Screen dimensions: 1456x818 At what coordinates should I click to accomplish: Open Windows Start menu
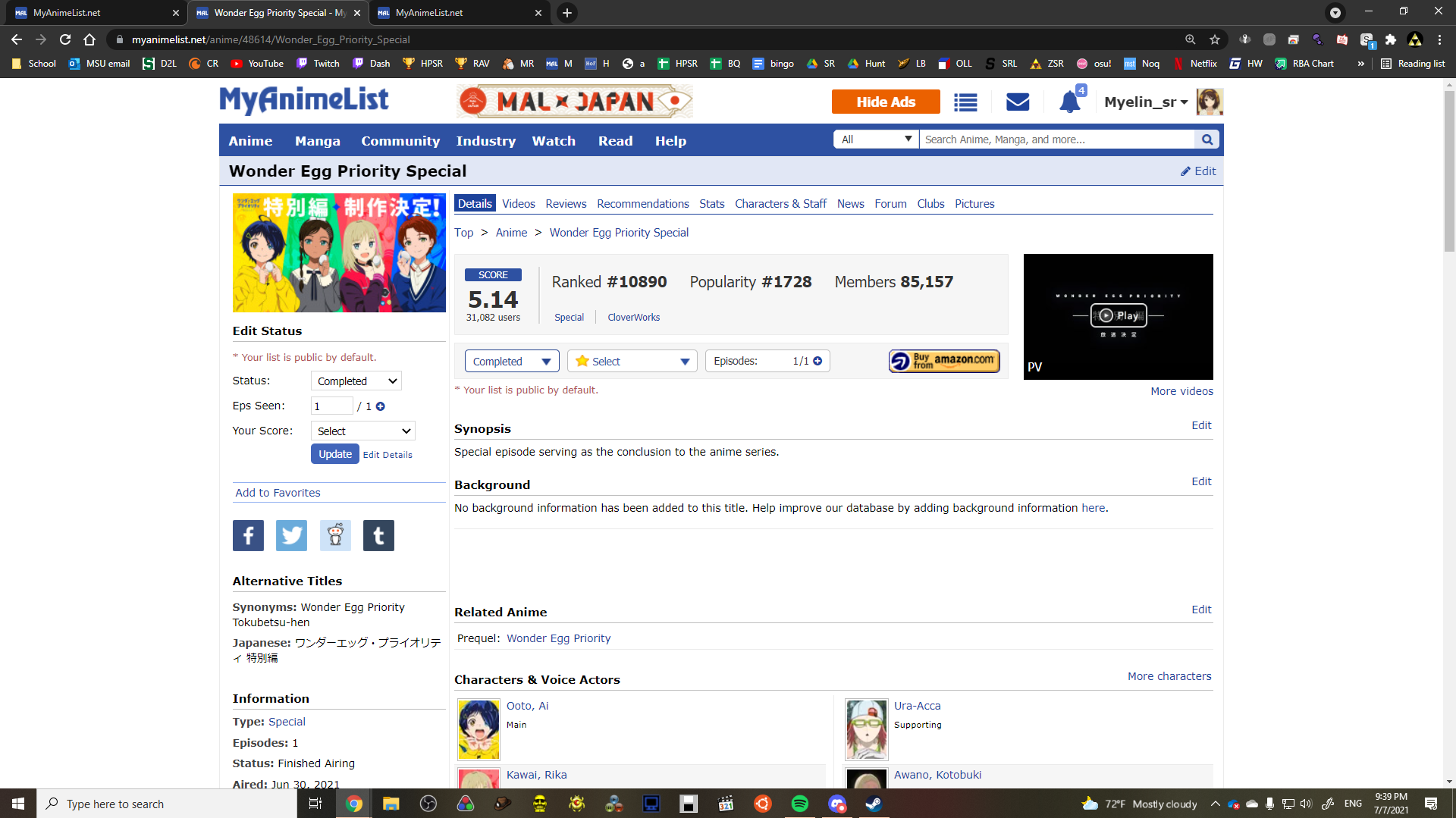pos(18,804)
